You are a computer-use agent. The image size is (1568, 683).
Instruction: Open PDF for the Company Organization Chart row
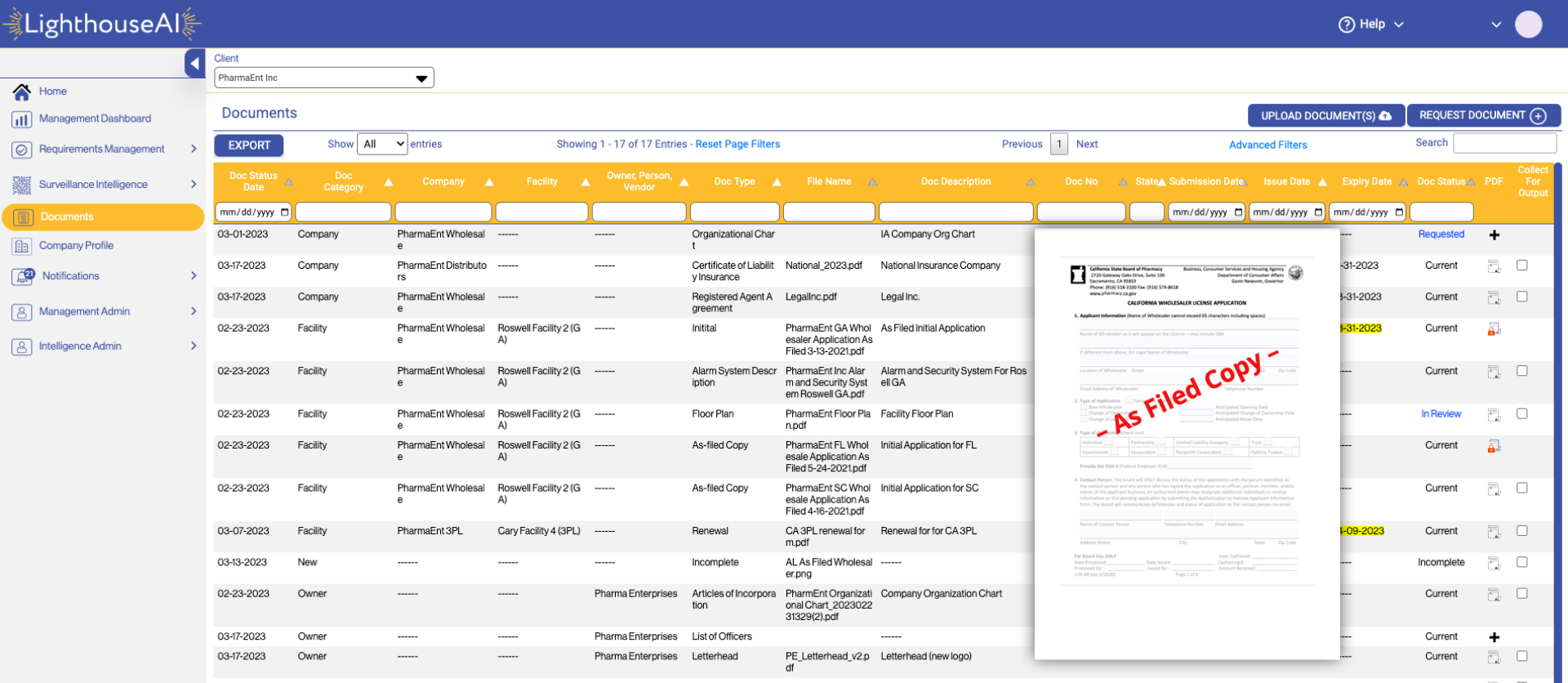(1494, 595)
